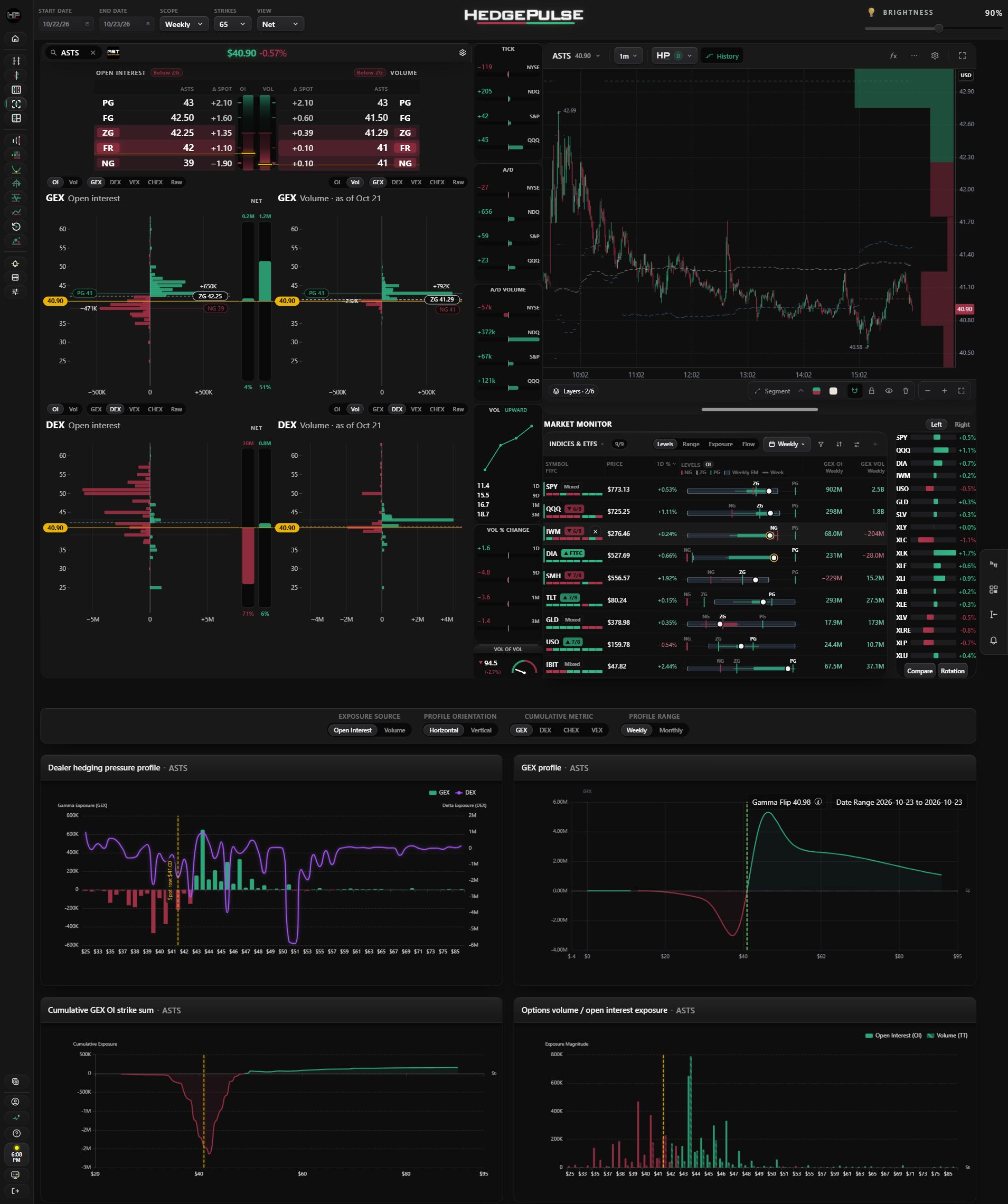Open the View Net dropdown
The height and width of the screenshot is (1204, 1008).
click(280, 24)
